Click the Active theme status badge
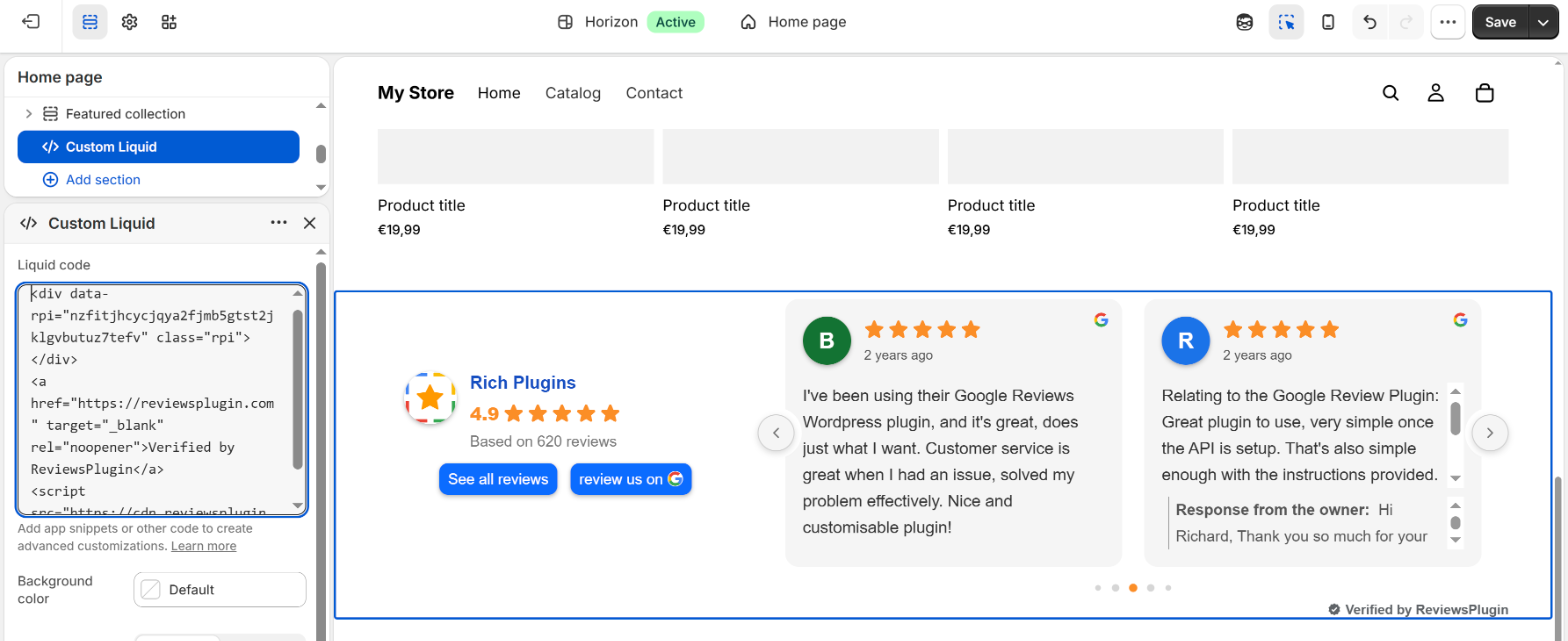The image size is (1568, 641). coord(675,22)
